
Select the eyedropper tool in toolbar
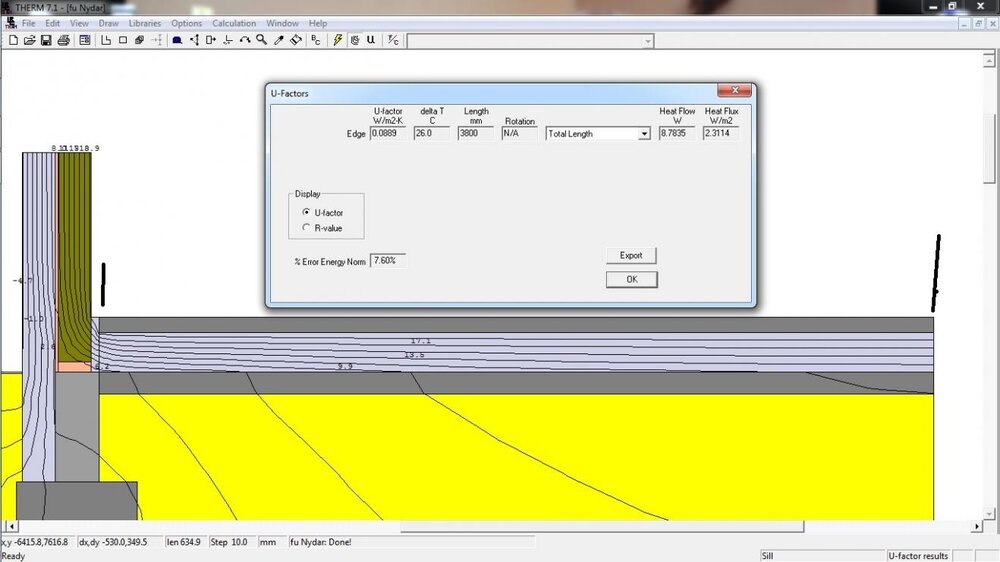click(279, 41)
